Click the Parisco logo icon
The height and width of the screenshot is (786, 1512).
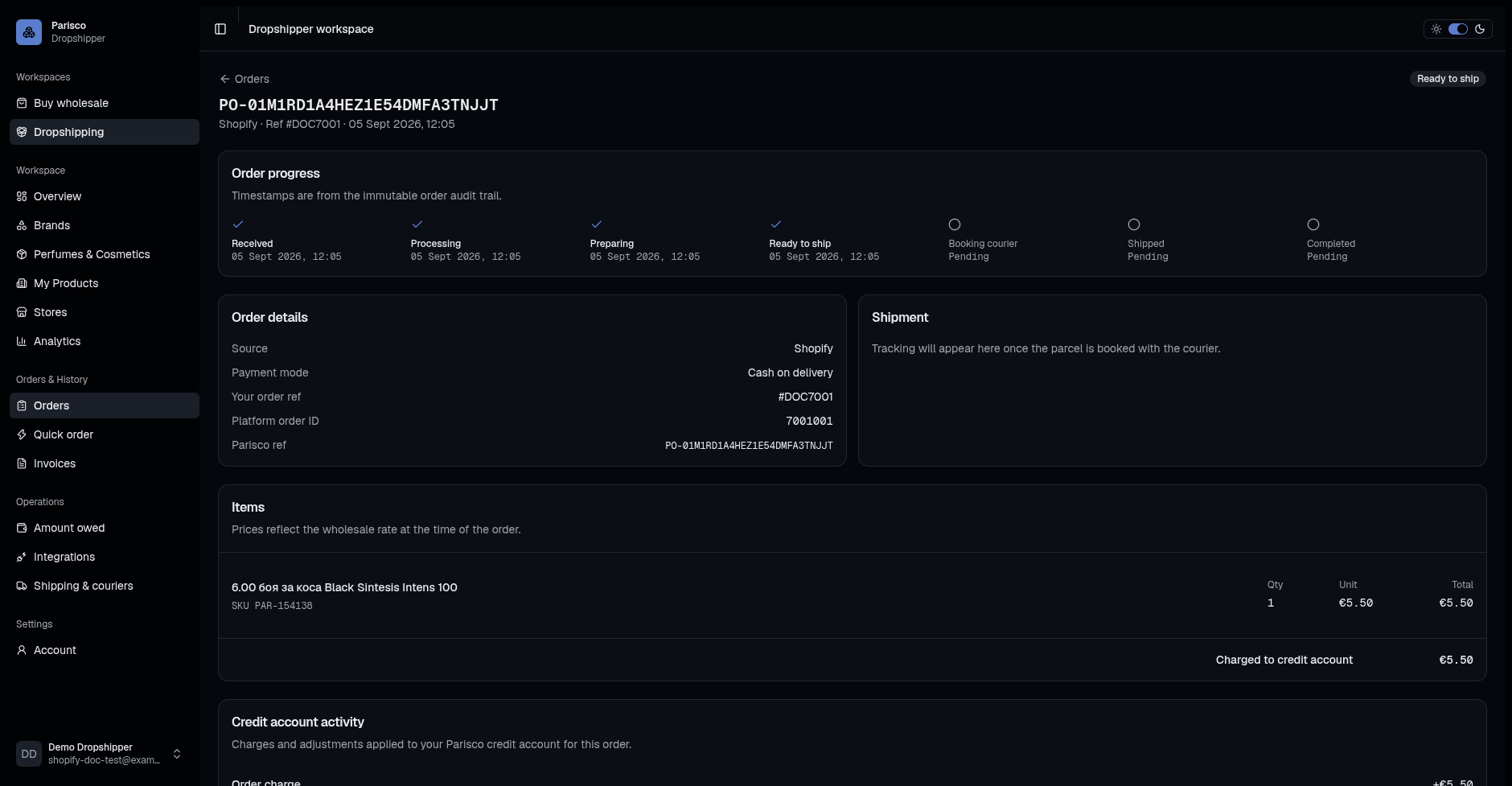(29, 32)
